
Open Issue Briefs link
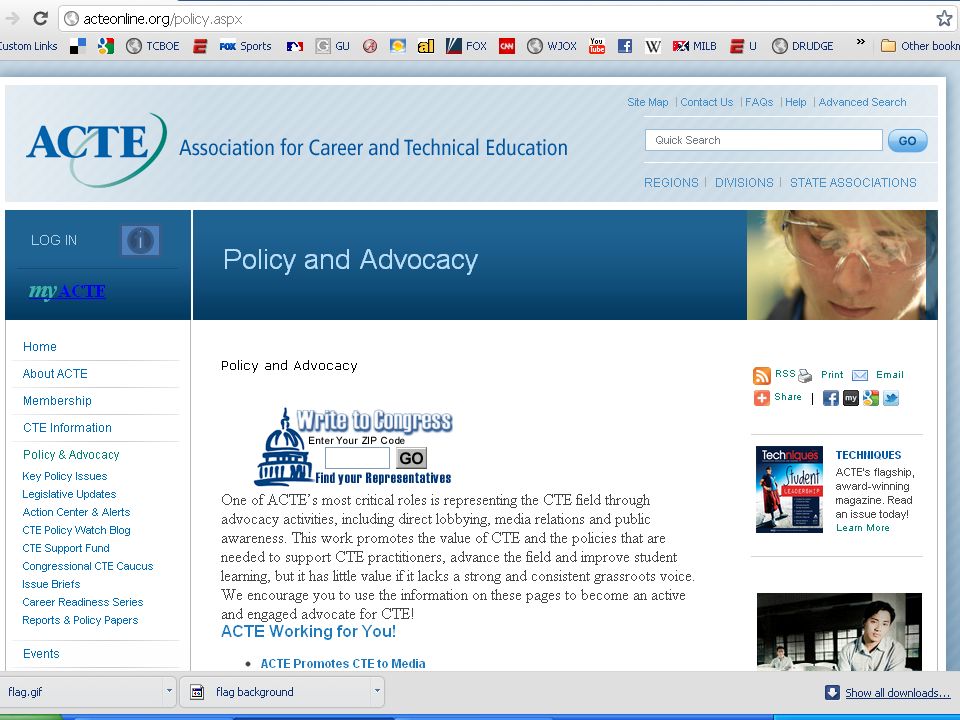coord(51,584)
